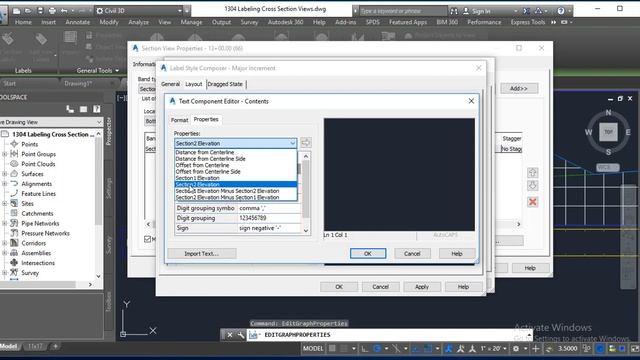Click the command line wrench customize icon
Viewport: 640px width, 360px height.
click(241, 335)
